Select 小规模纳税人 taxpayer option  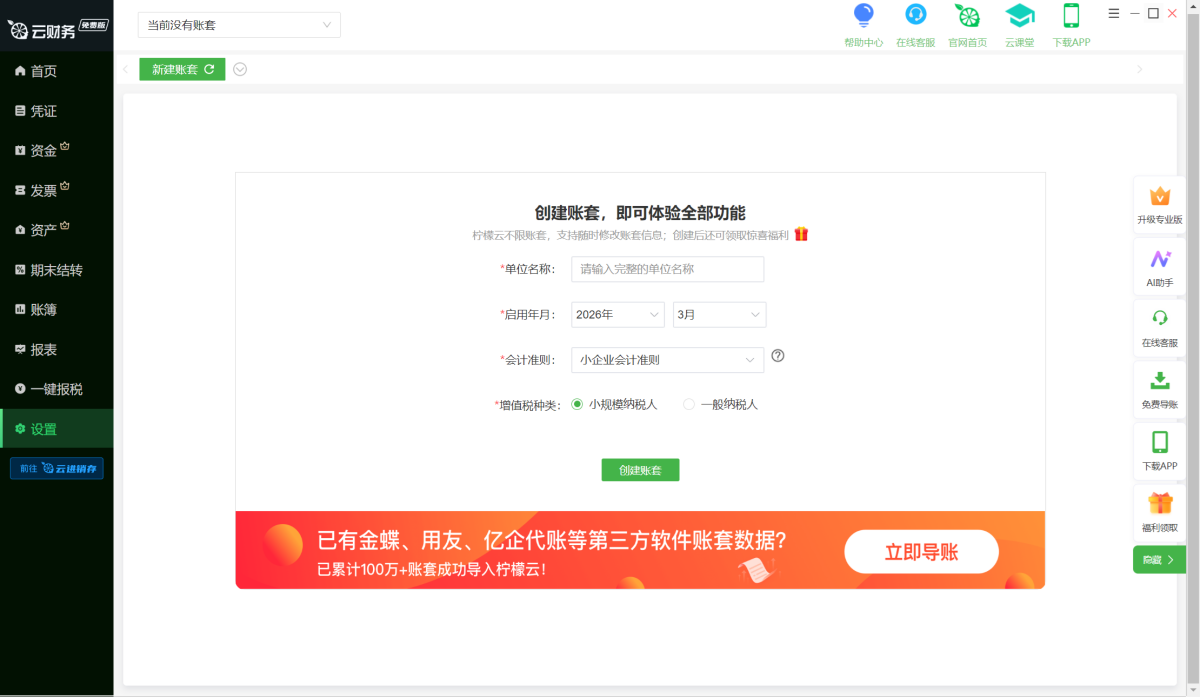coord(577,404)
